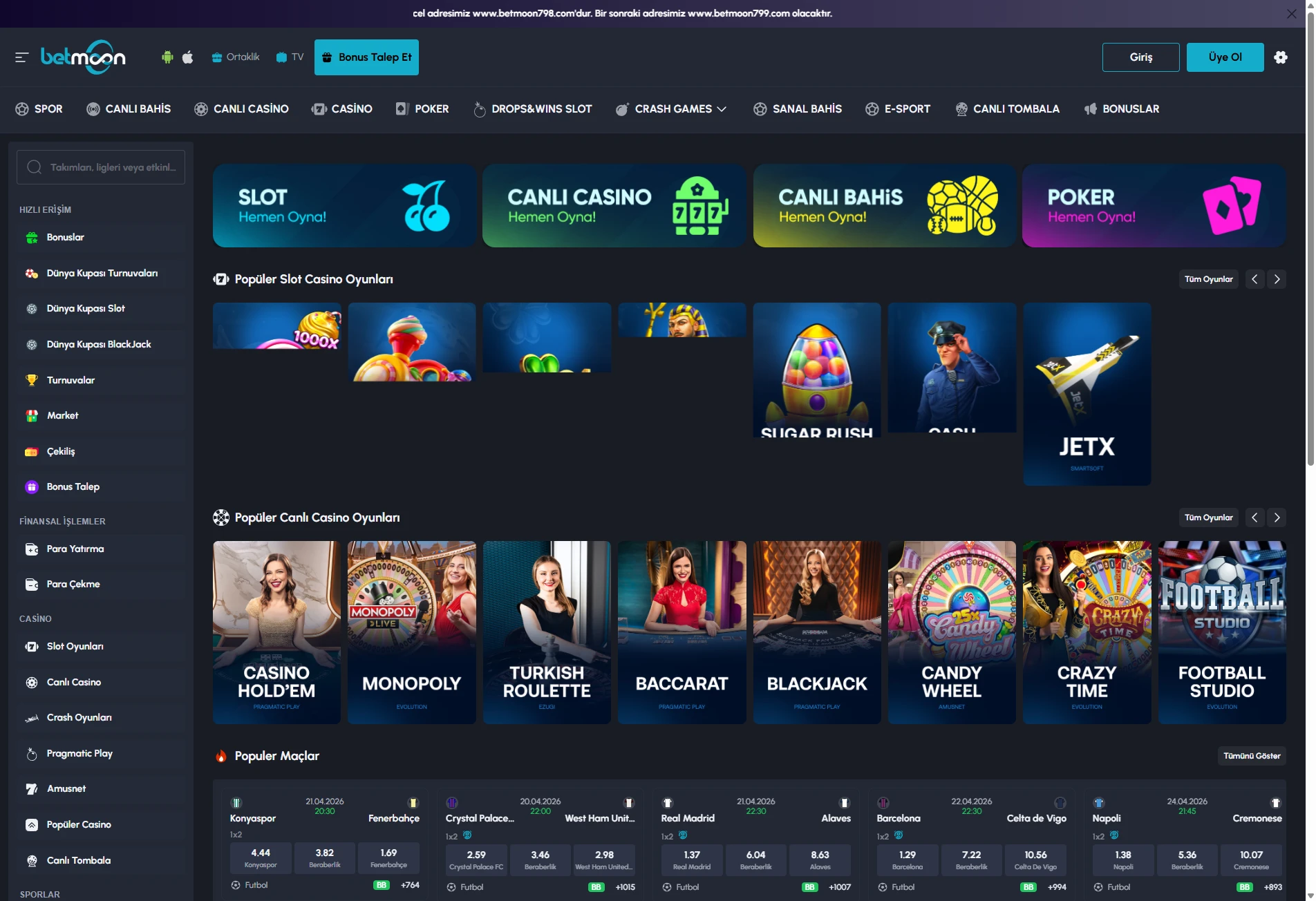Click the CANLI CASINO Hemen Oyna banner

pyautogui.click(x=614, y=206)
